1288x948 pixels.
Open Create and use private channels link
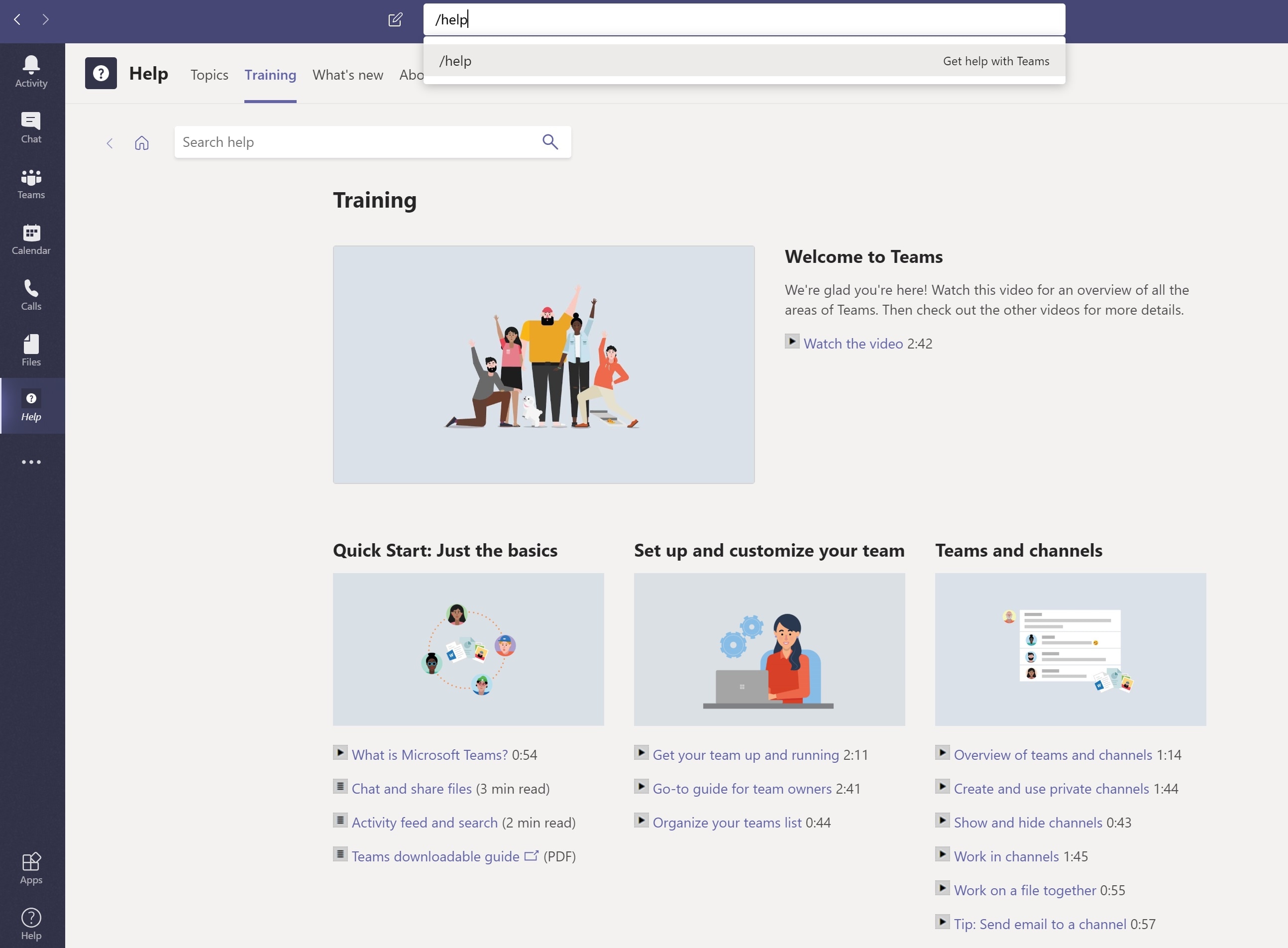click(x=1052, y=789)
